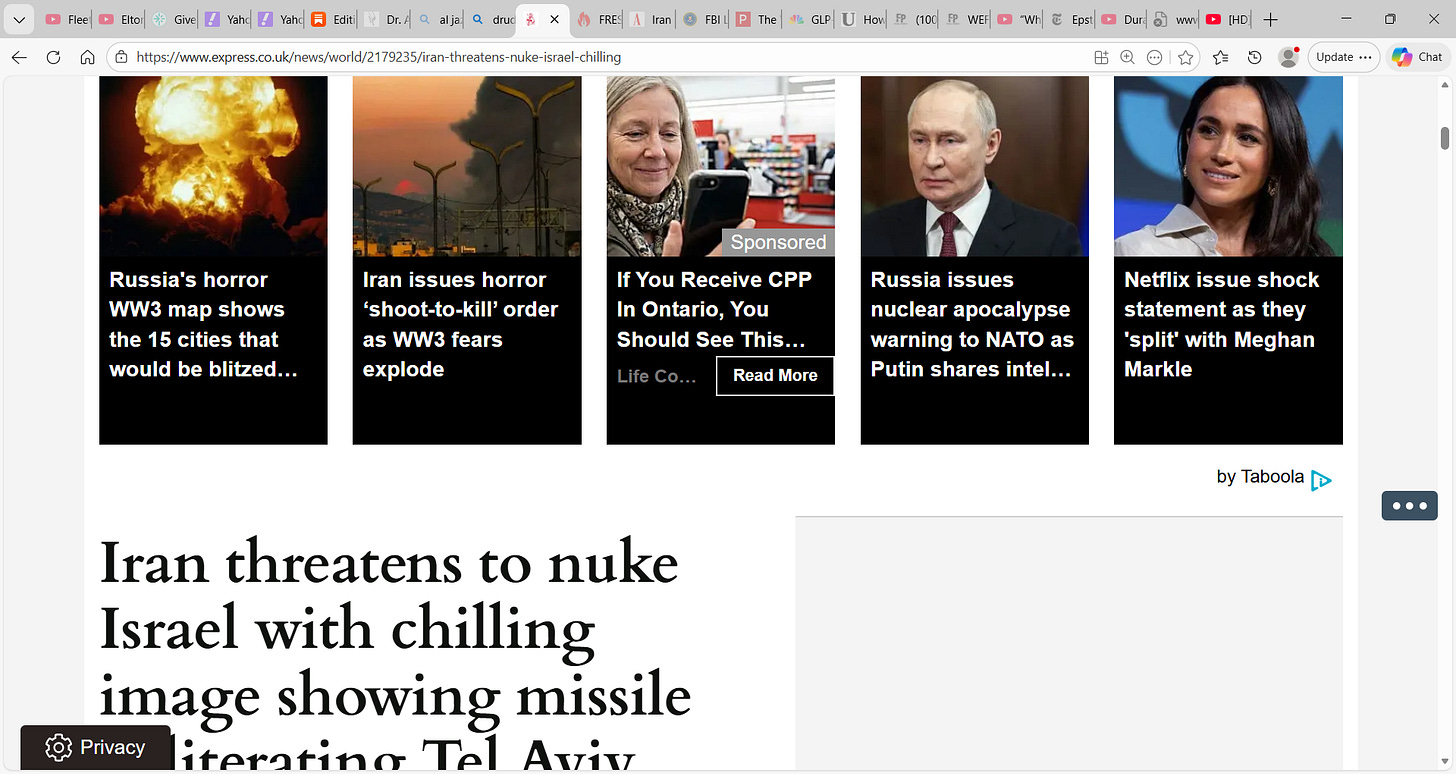Click the Taboola logo icon

(1321, 481)
